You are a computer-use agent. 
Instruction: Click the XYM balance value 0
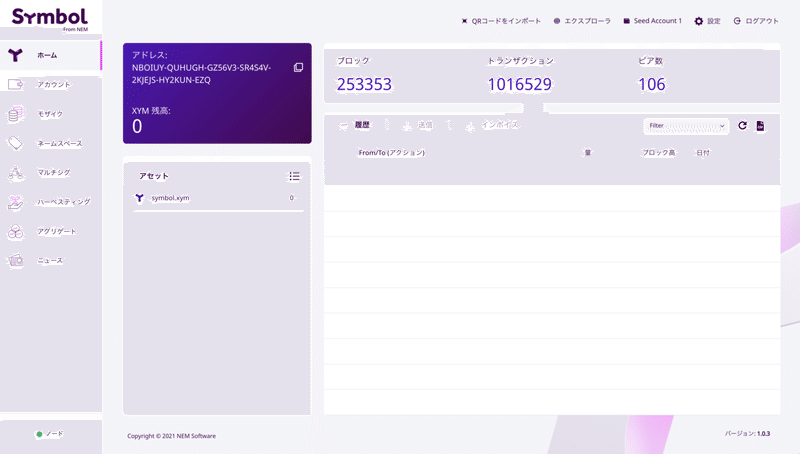point(137,127)
